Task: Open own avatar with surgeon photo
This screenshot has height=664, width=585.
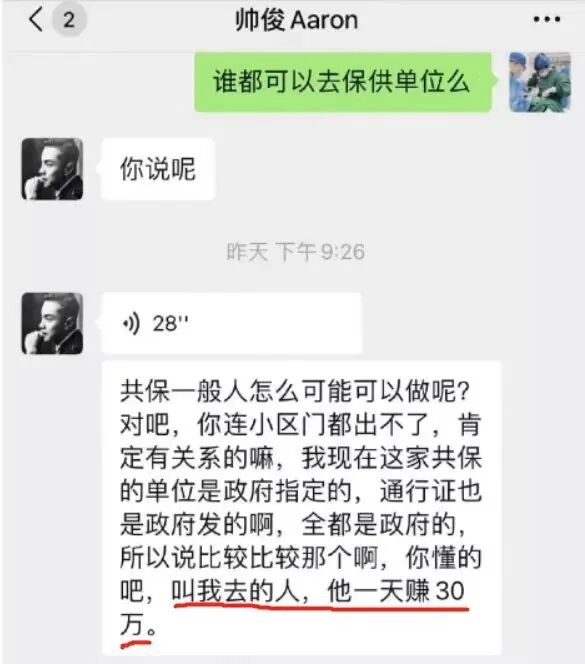Action: [x=540, y=83]
